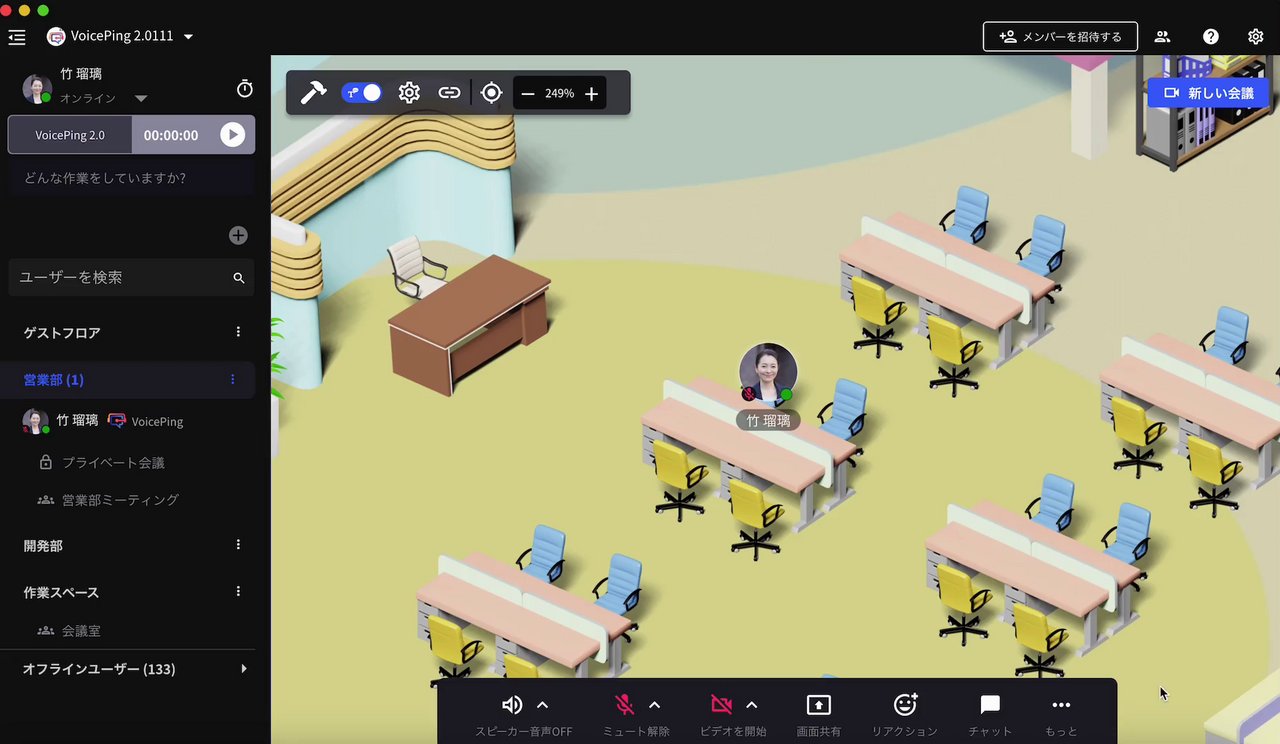Start the 00:00:00 time tracker play button

233,135
